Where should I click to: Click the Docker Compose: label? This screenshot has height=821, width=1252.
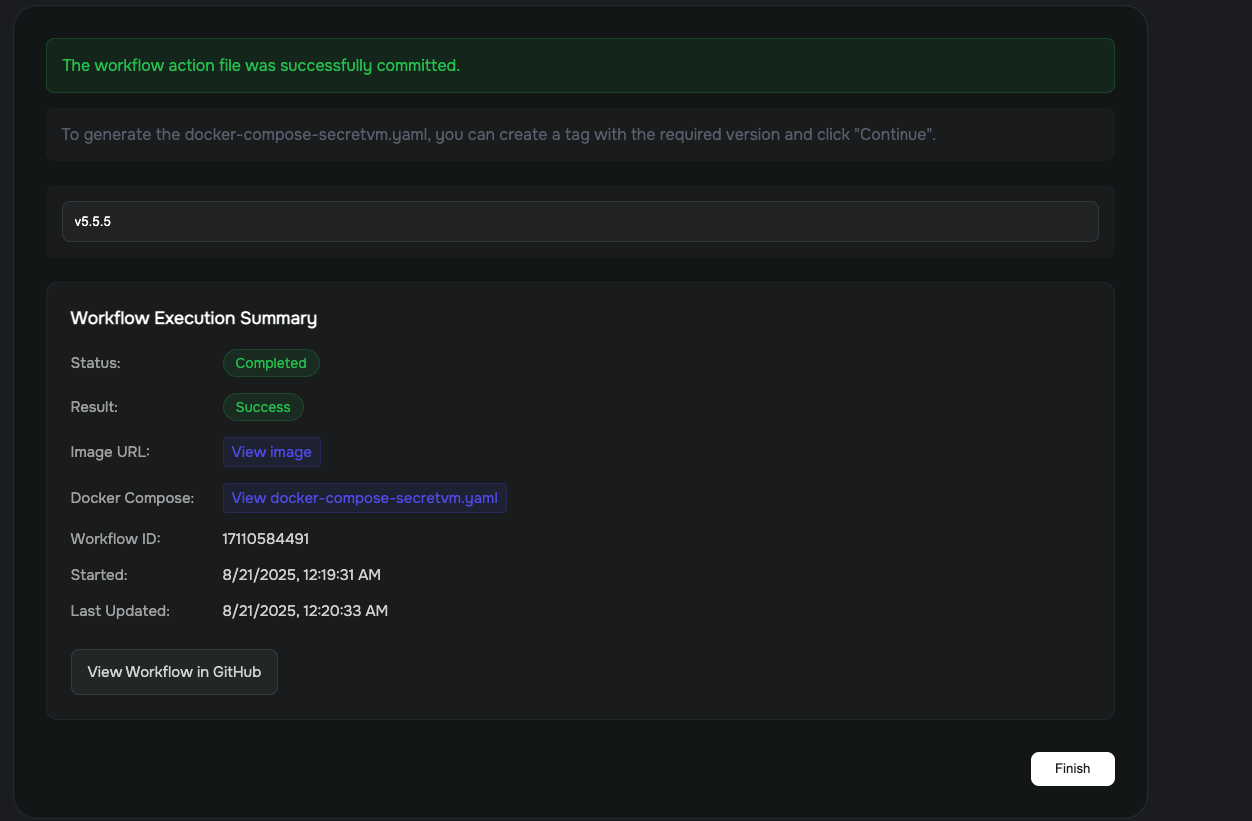tap(132, 498)
